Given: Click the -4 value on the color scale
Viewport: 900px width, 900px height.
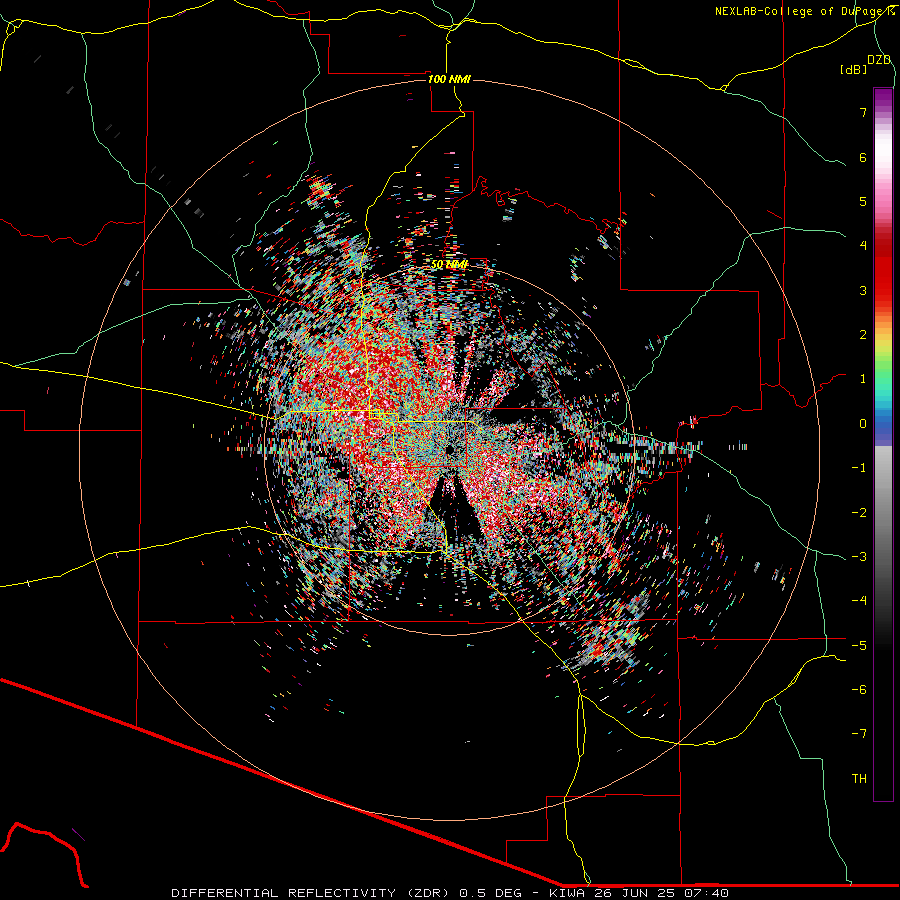Looking at the screenshot, I should pos(859,601).
